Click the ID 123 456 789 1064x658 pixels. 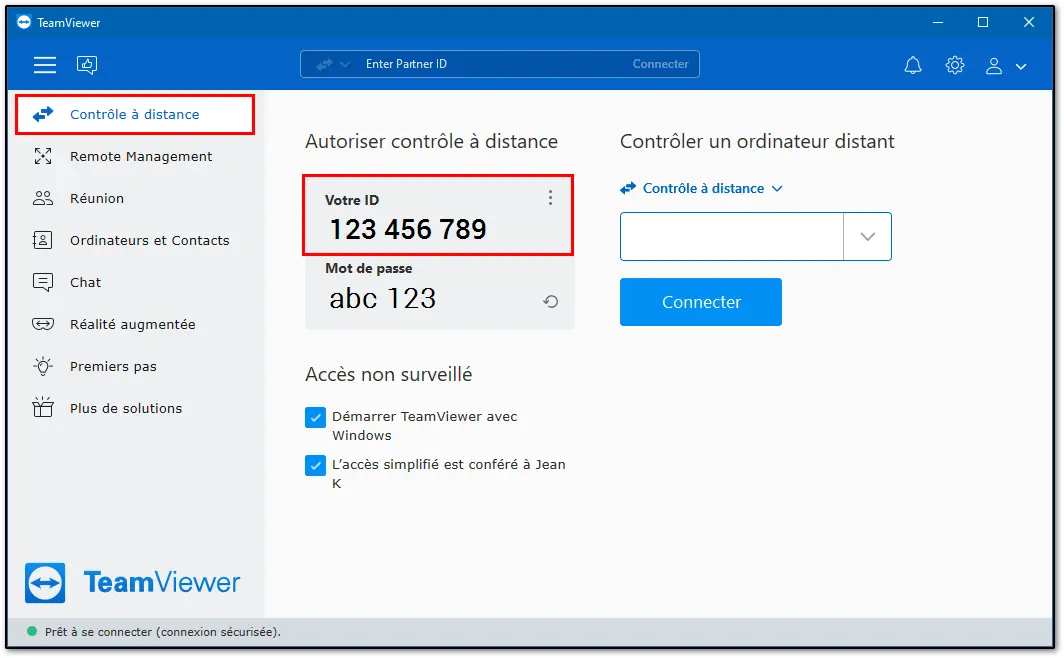(408, 229)
